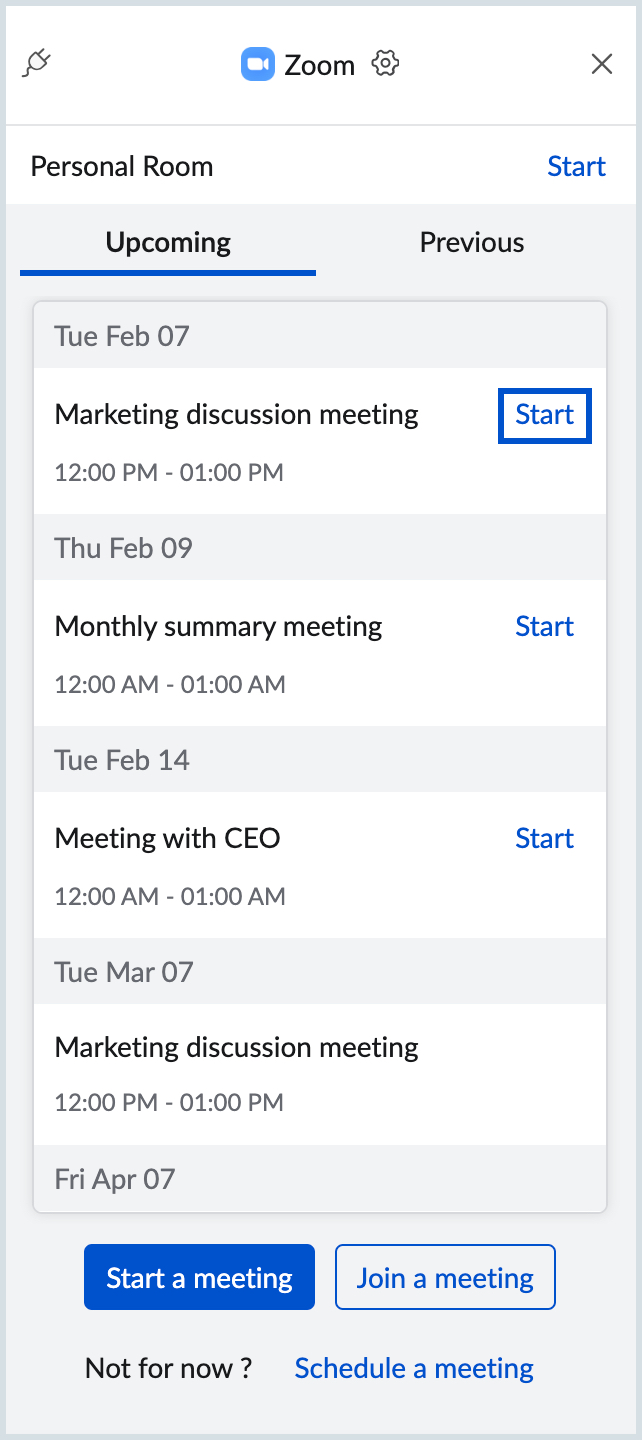The image size is (642, 1440).
Task: Start the Meeting with CEO
Action: (x=544, y=838)
